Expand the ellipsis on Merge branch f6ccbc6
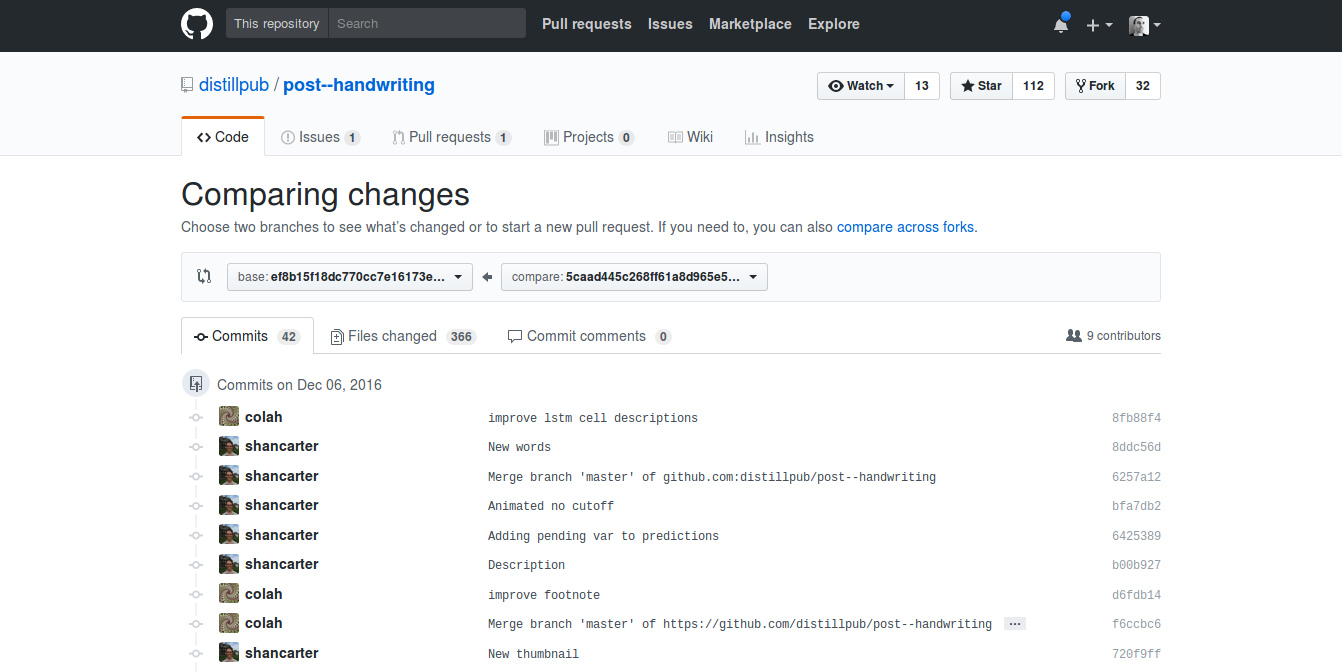Image resolution: width=1342 pixels, height=672 pixels. click(1015, 624)
